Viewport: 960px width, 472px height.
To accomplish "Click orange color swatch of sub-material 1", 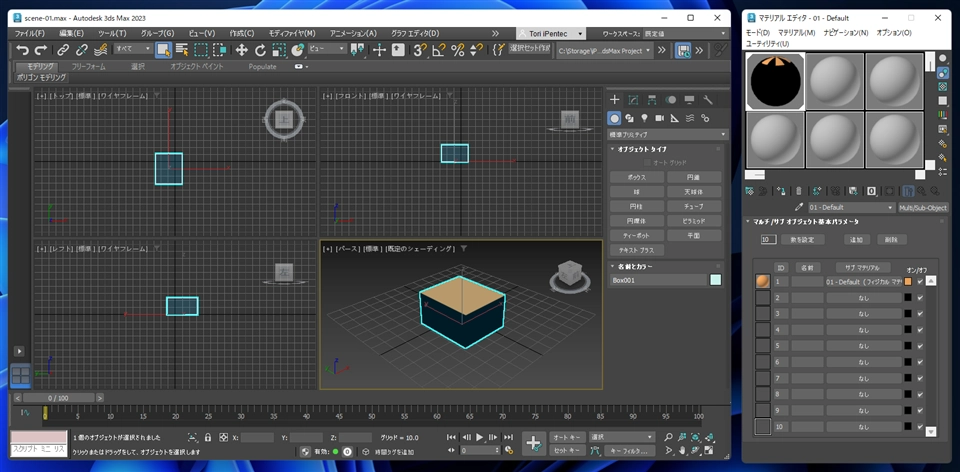I will [x=908, y=282].
